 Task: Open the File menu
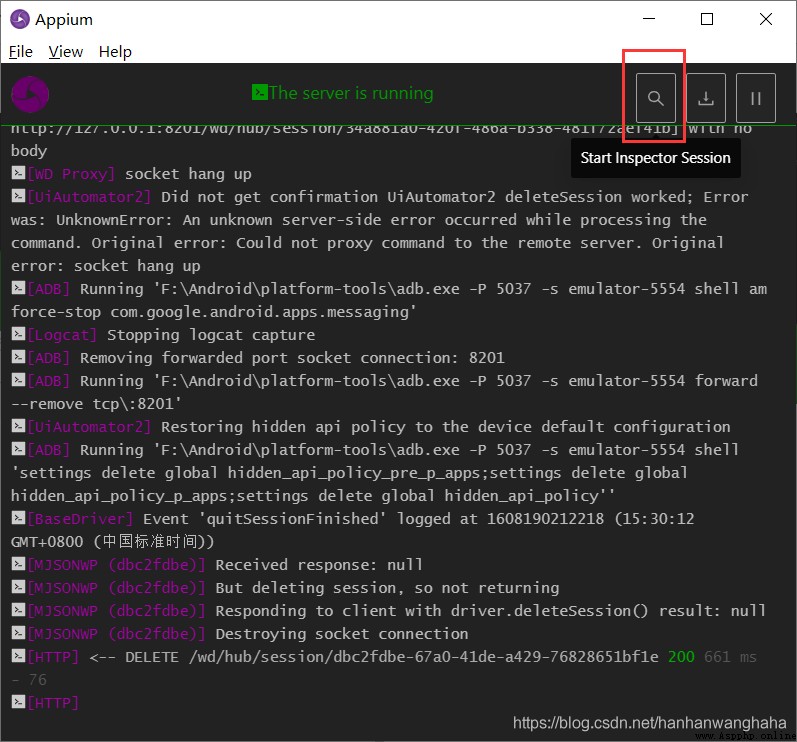21,52
